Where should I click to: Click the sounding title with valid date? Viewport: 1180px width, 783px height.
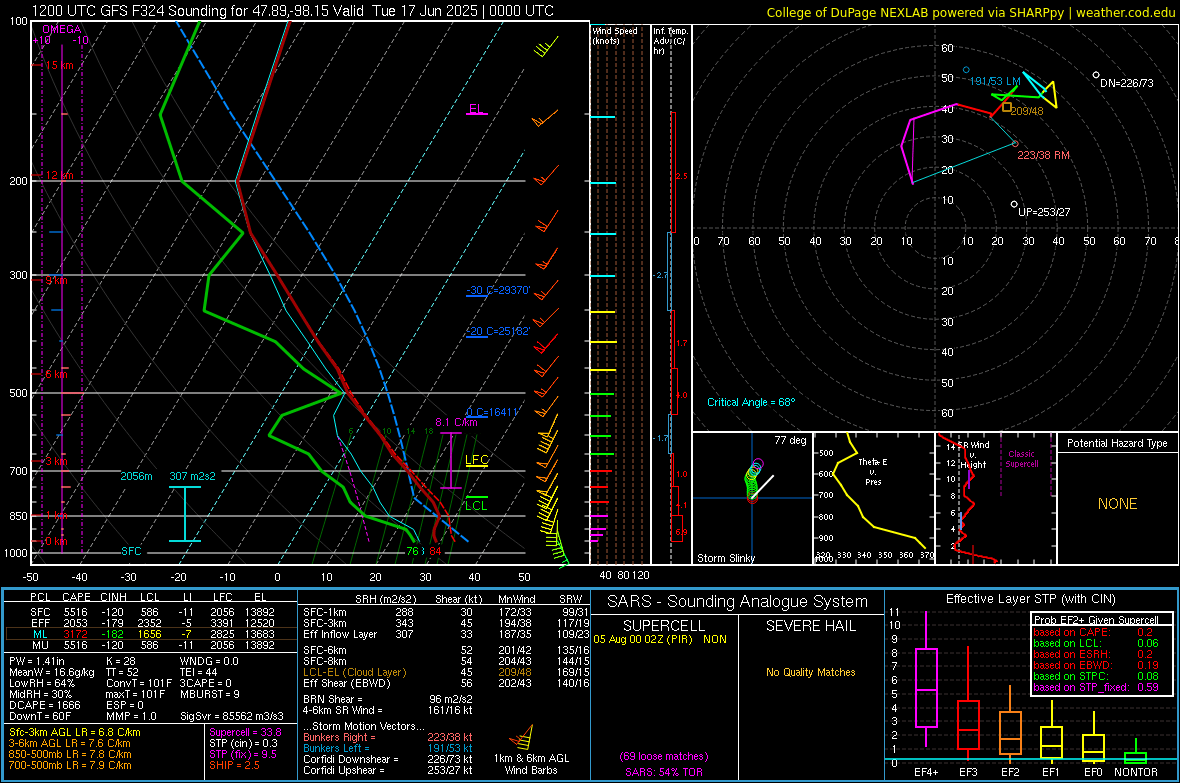point(293,11)
